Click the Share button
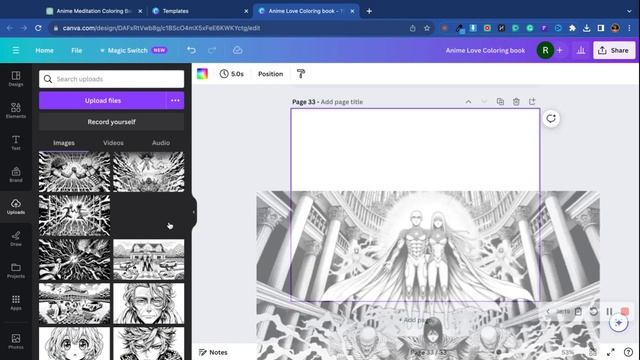640x360 pixels. (x=614, y=50)
